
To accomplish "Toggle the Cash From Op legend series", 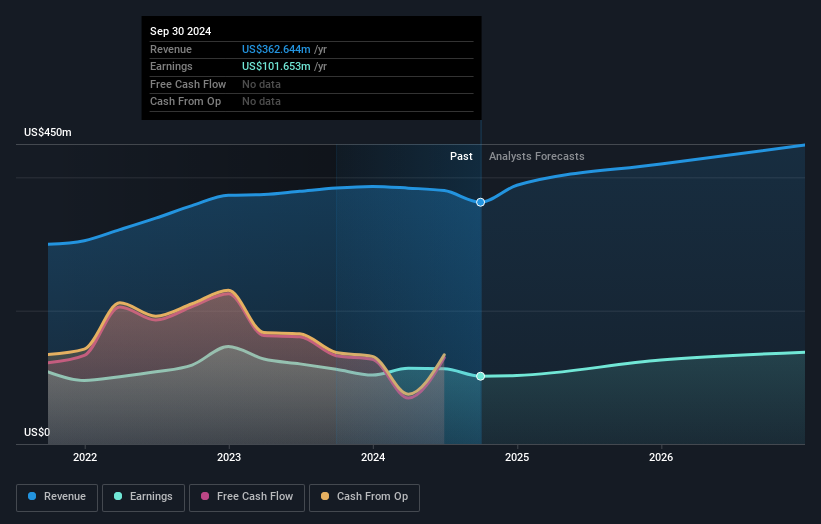I will [364, 497].
